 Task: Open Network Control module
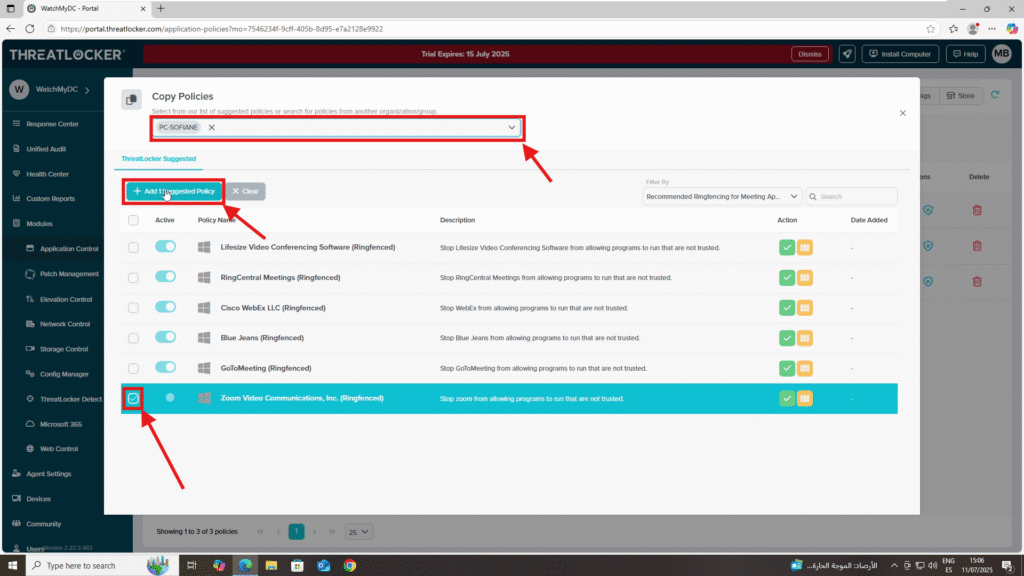tap(65, 324)
